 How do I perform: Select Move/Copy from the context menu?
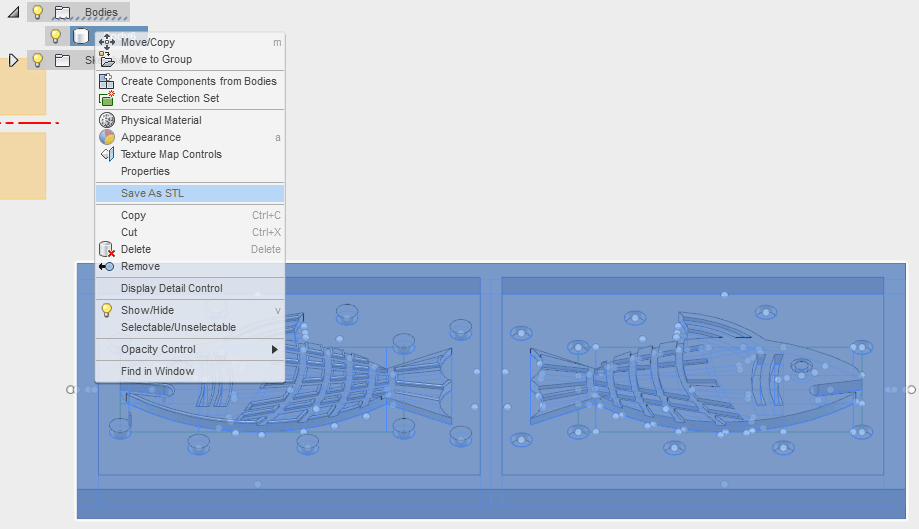[x=190, y=42]
